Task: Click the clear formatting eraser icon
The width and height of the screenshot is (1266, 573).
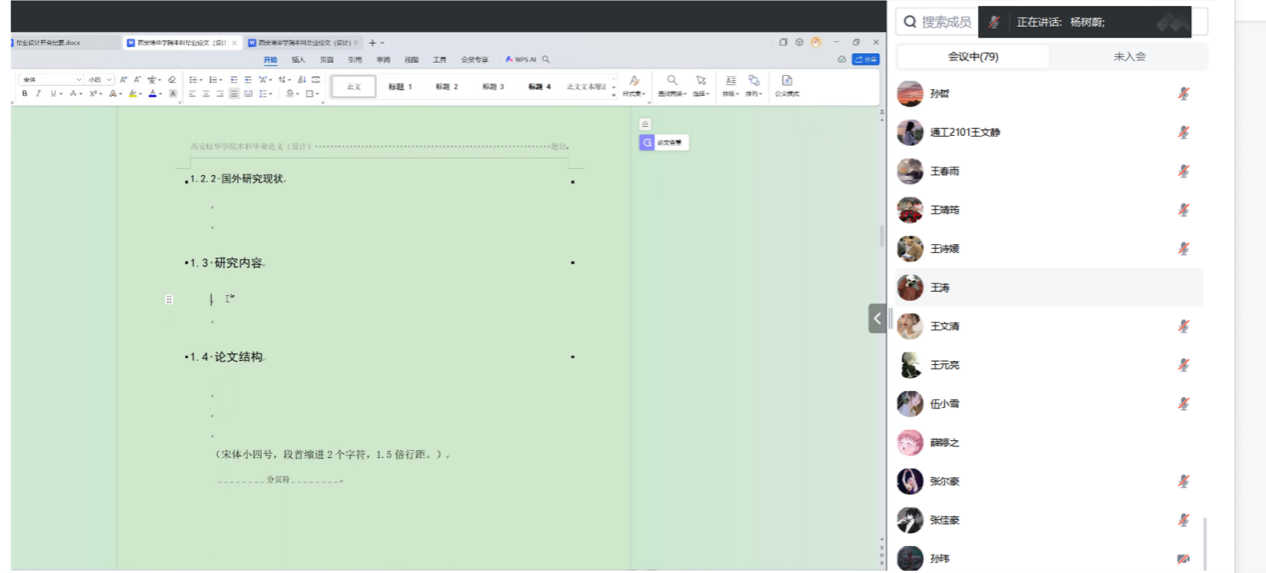Action: 172,80
